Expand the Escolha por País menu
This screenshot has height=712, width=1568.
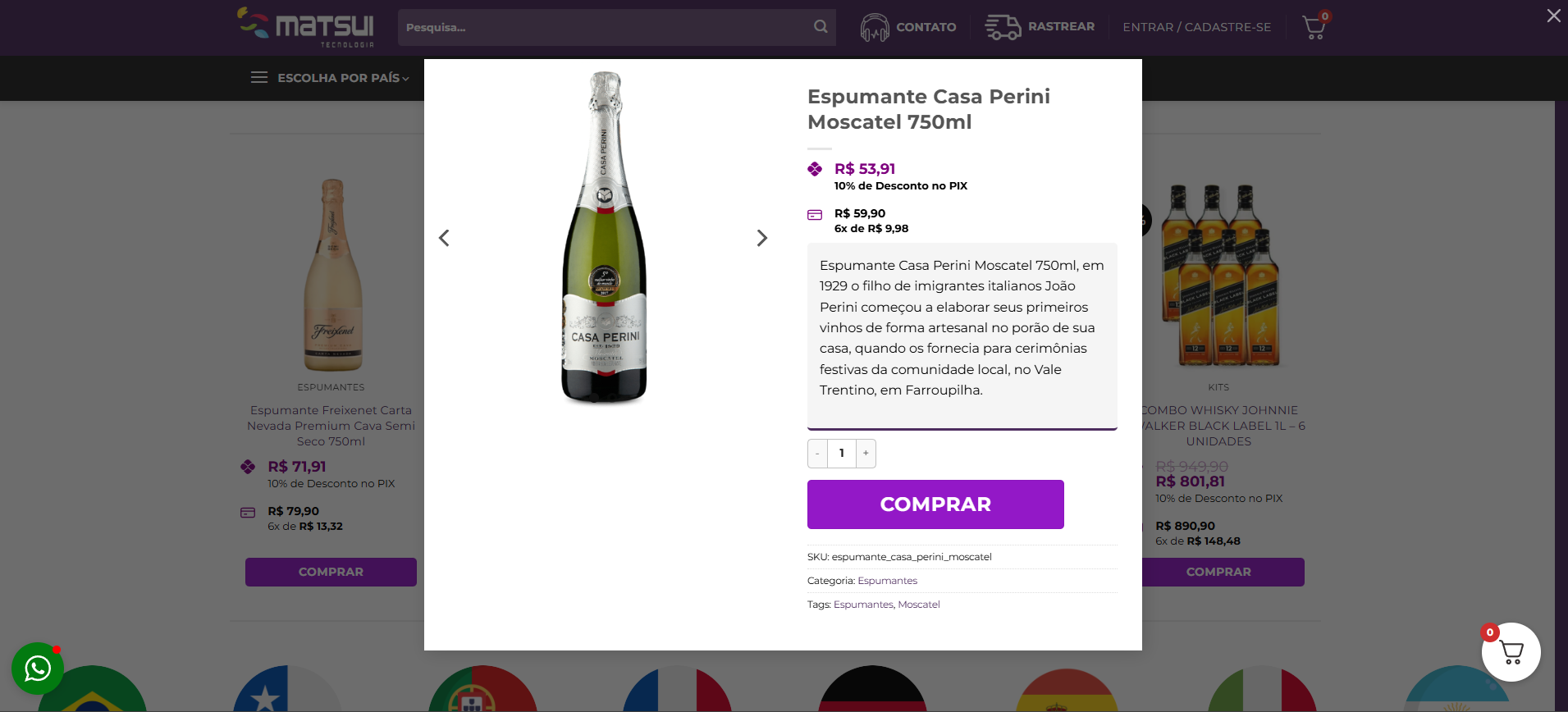point(330,78)
